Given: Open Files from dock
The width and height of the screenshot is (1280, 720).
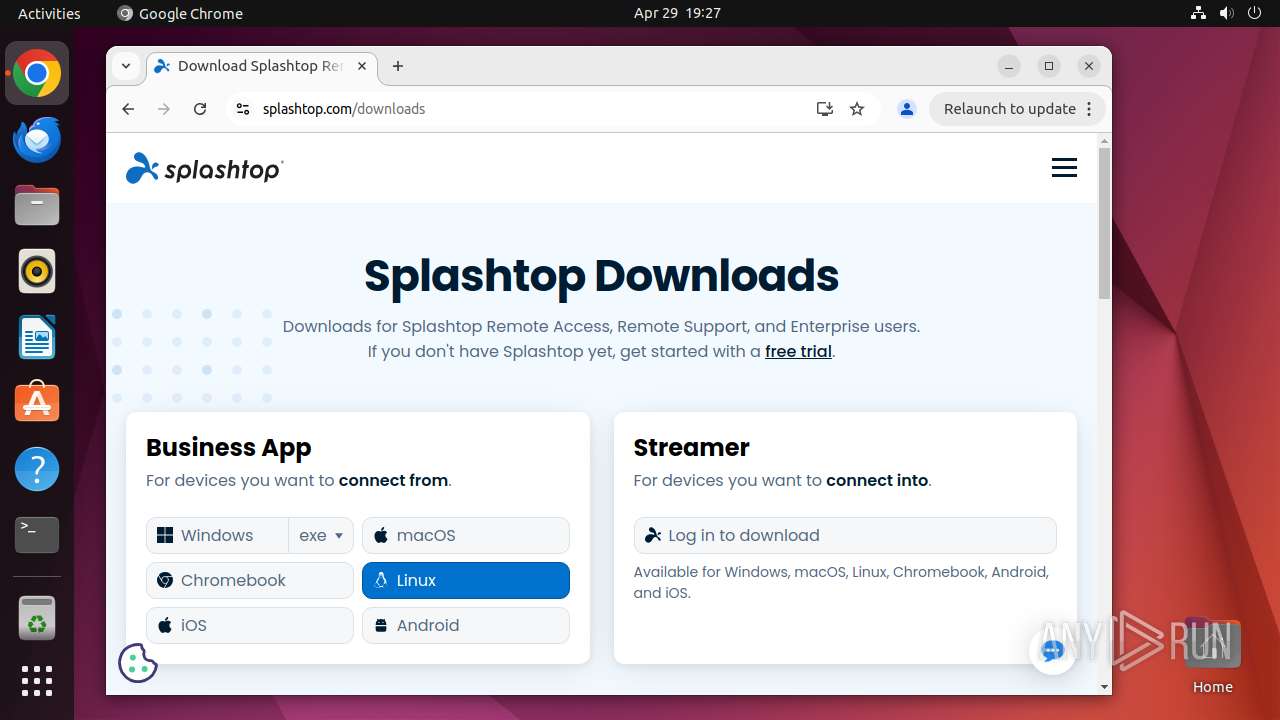Looking at the screenshot, I should [37, 205].
